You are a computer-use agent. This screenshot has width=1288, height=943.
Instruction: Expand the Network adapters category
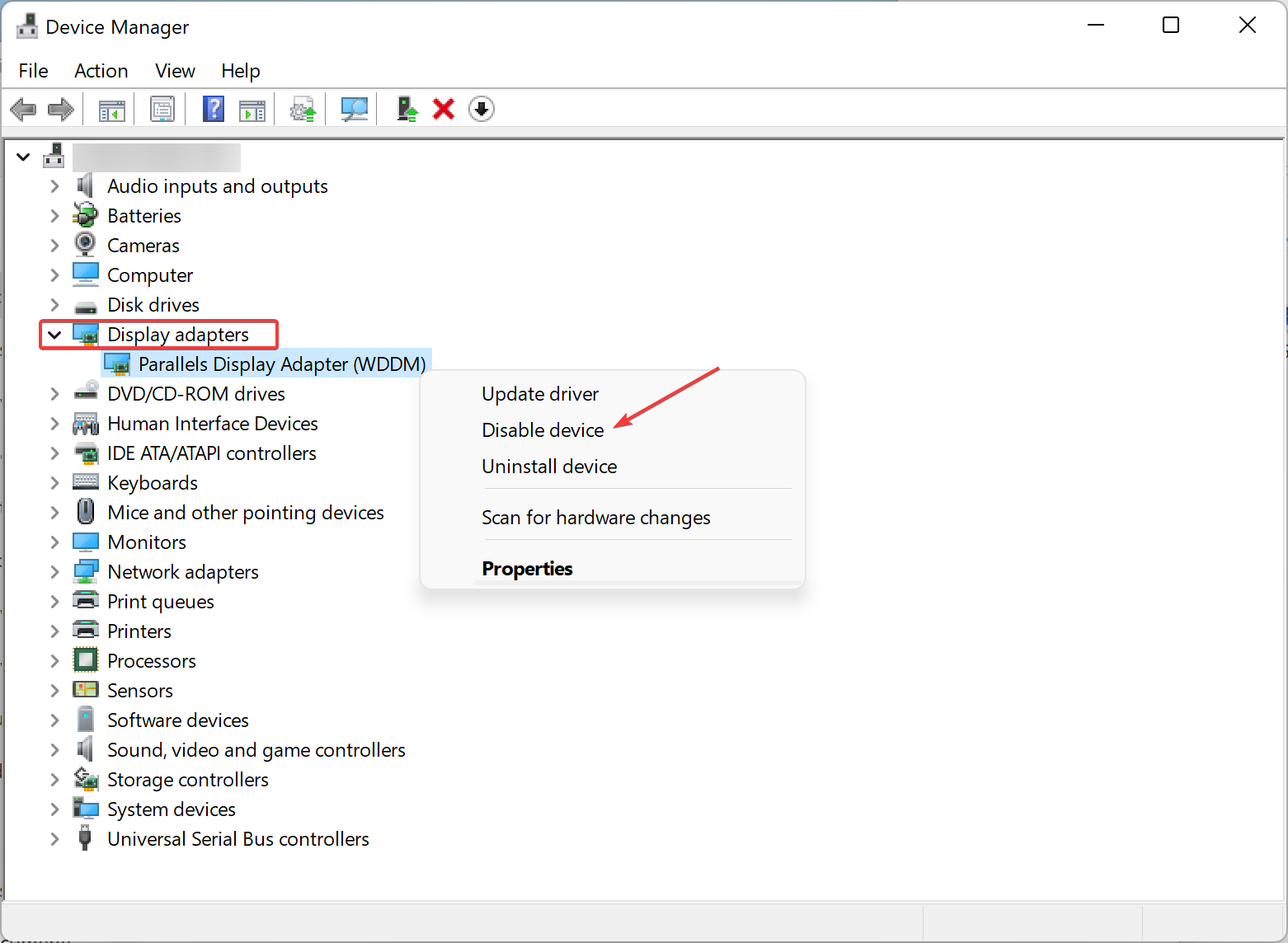54,572
